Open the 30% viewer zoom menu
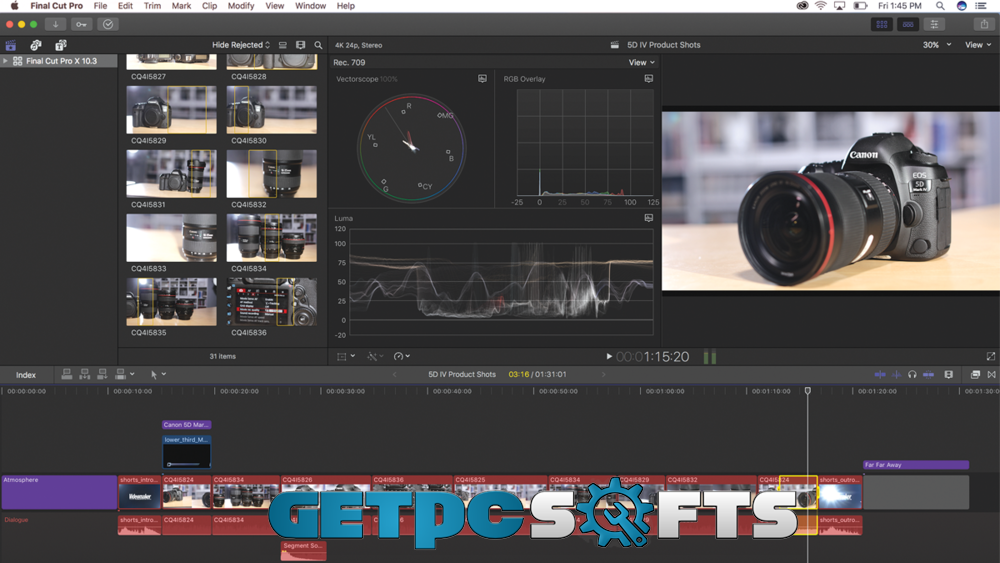This screenshot has width=1000, height=563. click(x=937, y=45)
